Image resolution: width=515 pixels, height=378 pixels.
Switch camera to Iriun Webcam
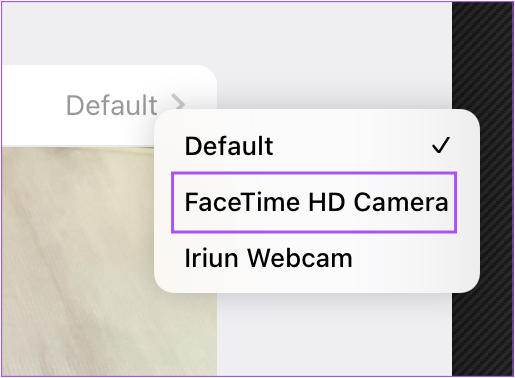[268, 258]
